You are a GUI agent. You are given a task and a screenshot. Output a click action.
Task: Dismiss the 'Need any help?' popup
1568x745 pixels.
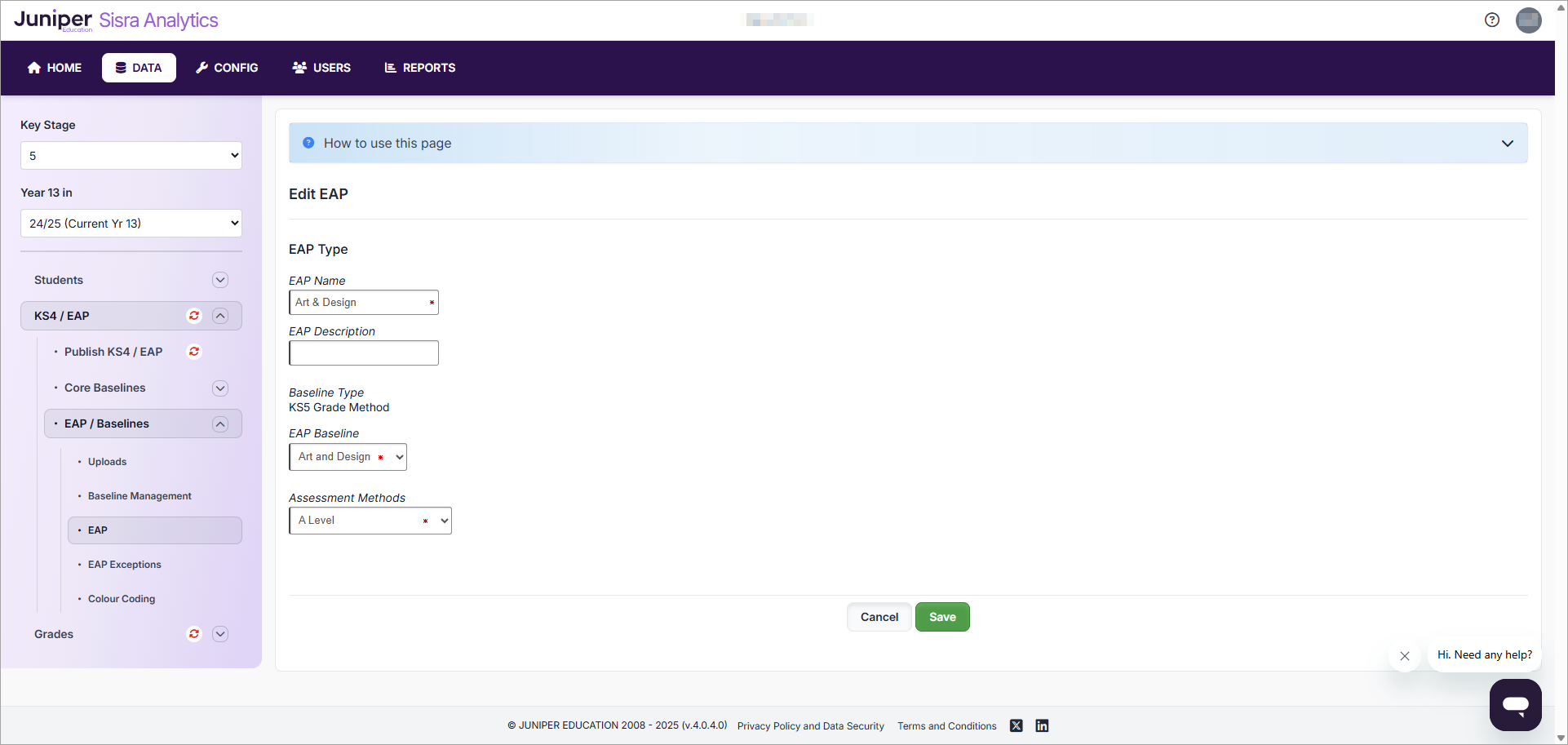point(1404,656)
